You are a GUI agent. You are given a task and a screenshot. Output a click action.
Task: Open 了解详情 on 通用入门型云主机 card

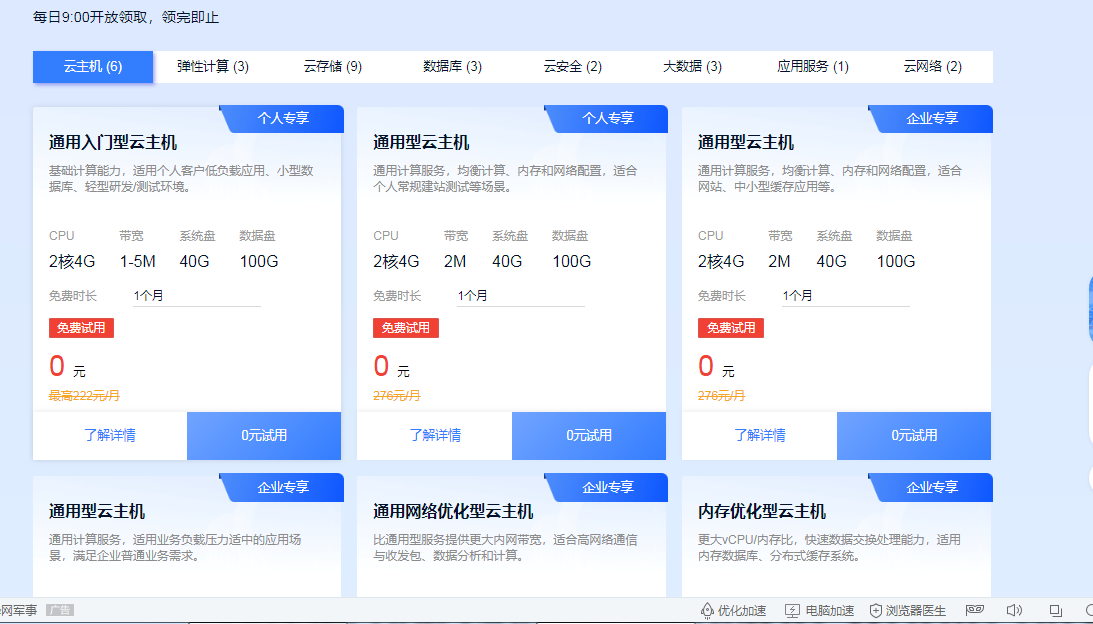(x=110, y=436)
